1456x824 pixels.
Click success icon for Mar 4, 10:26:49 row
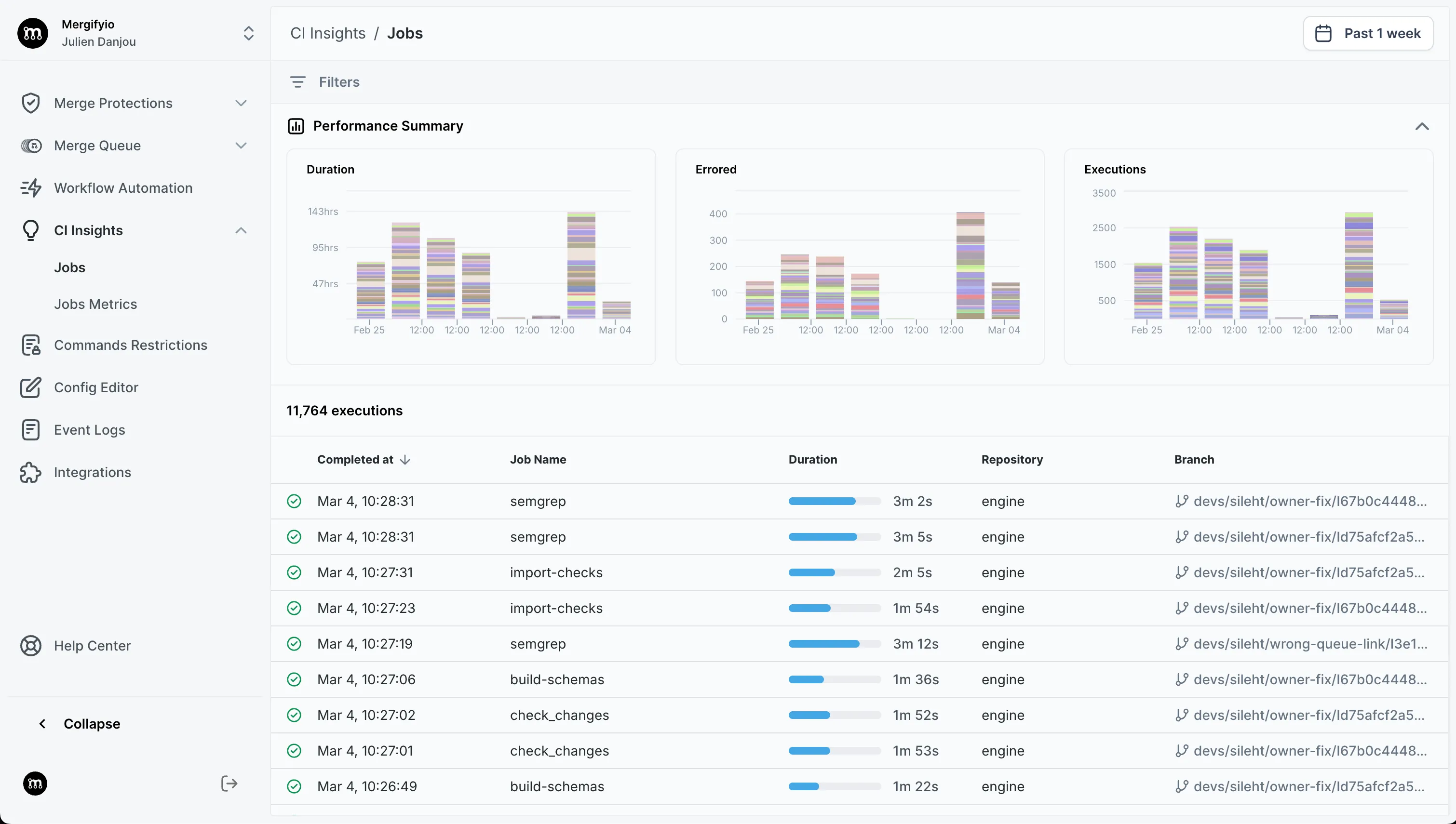click(294, 786)
